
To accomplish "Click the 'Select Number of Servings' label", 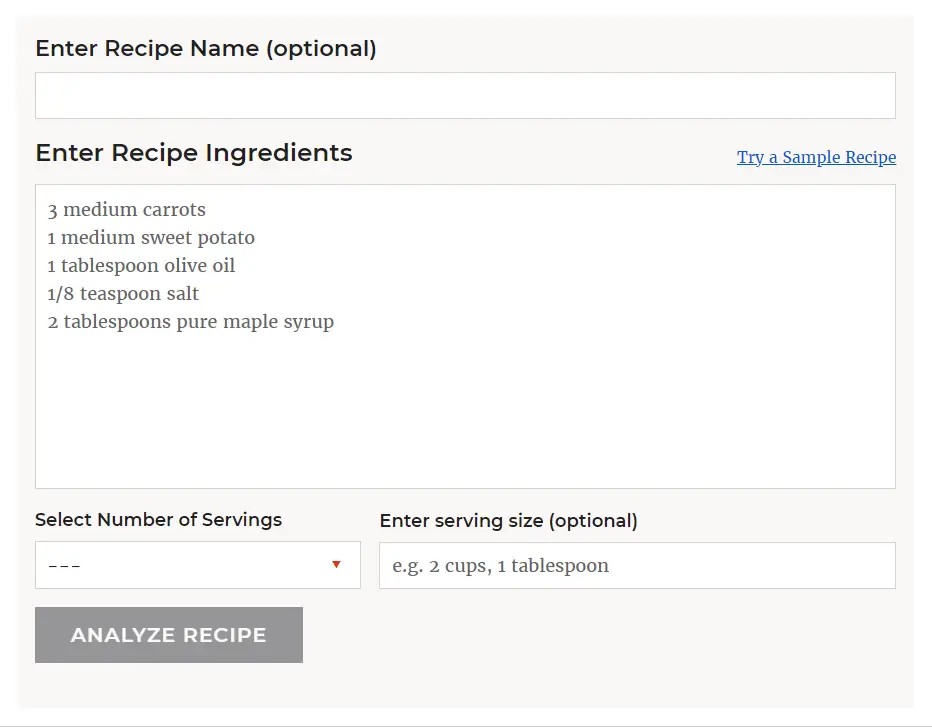I will coord(158,520).
